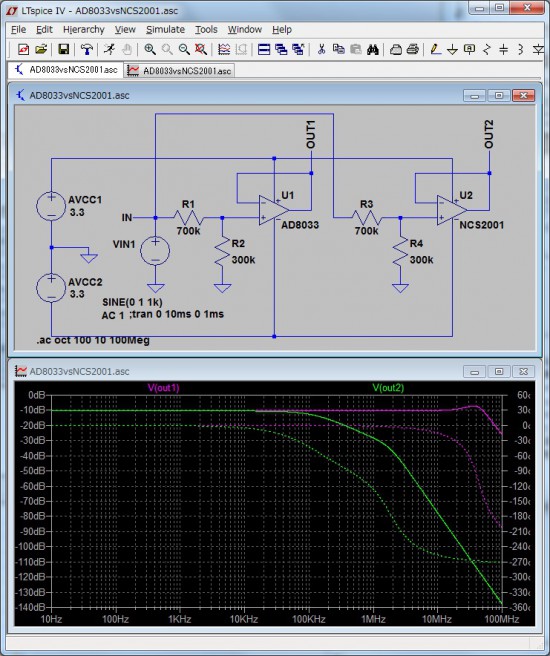Screen dimensions: 550x656
Task: Create a new schematic from the toolbar
Action: 23,50
